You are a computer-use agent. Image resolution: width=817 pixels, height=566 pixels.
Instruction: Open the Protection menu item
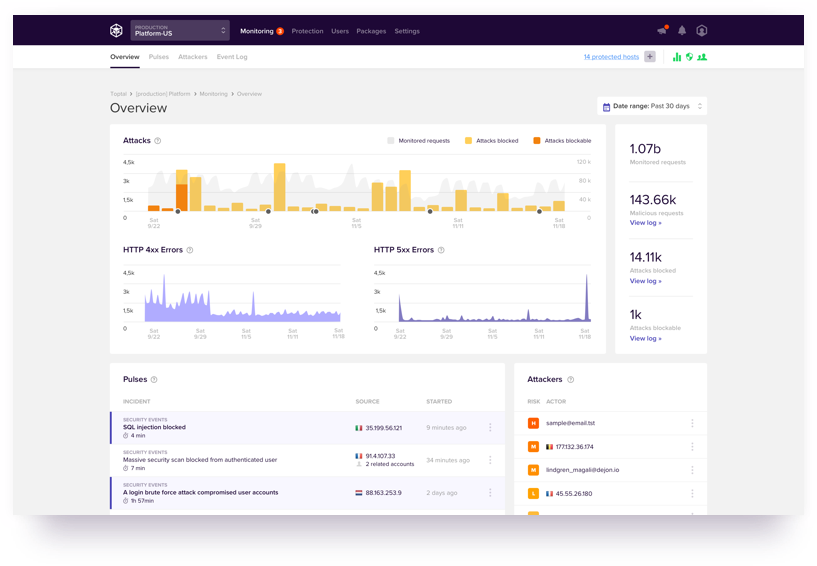point(307,31)
